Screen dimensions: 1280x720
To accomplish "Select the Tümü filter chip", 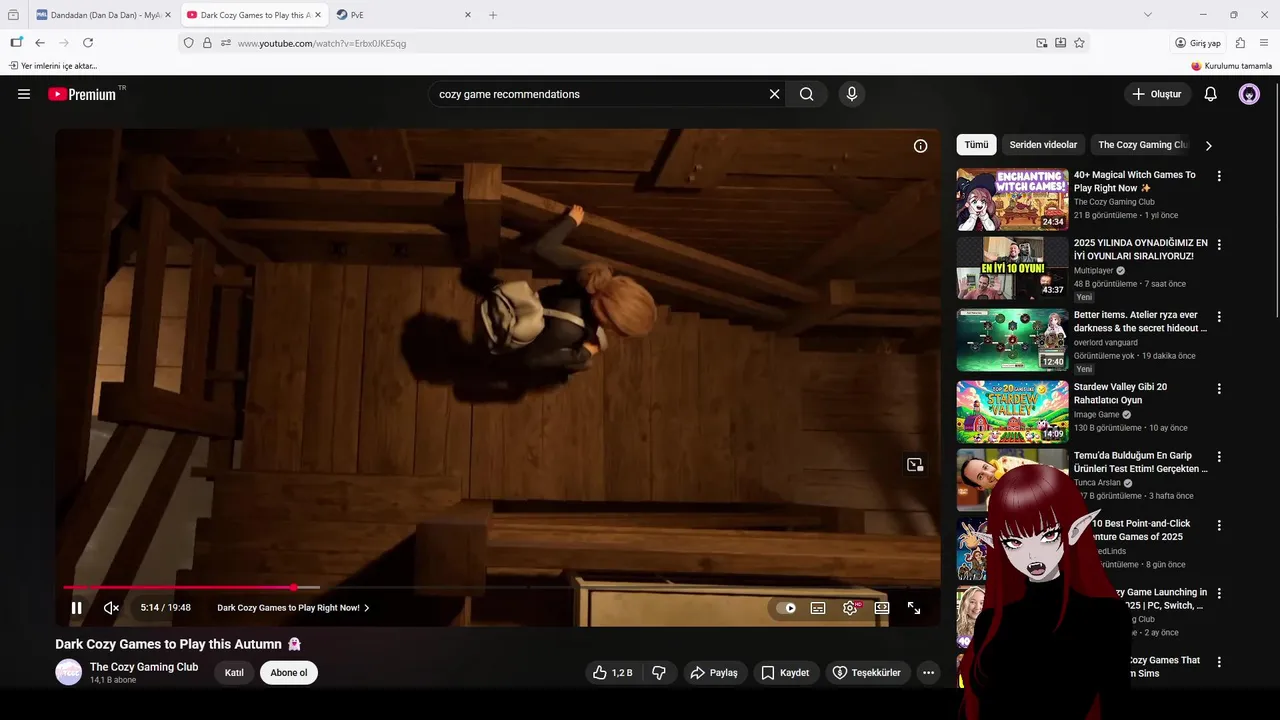I will (976, 145).
